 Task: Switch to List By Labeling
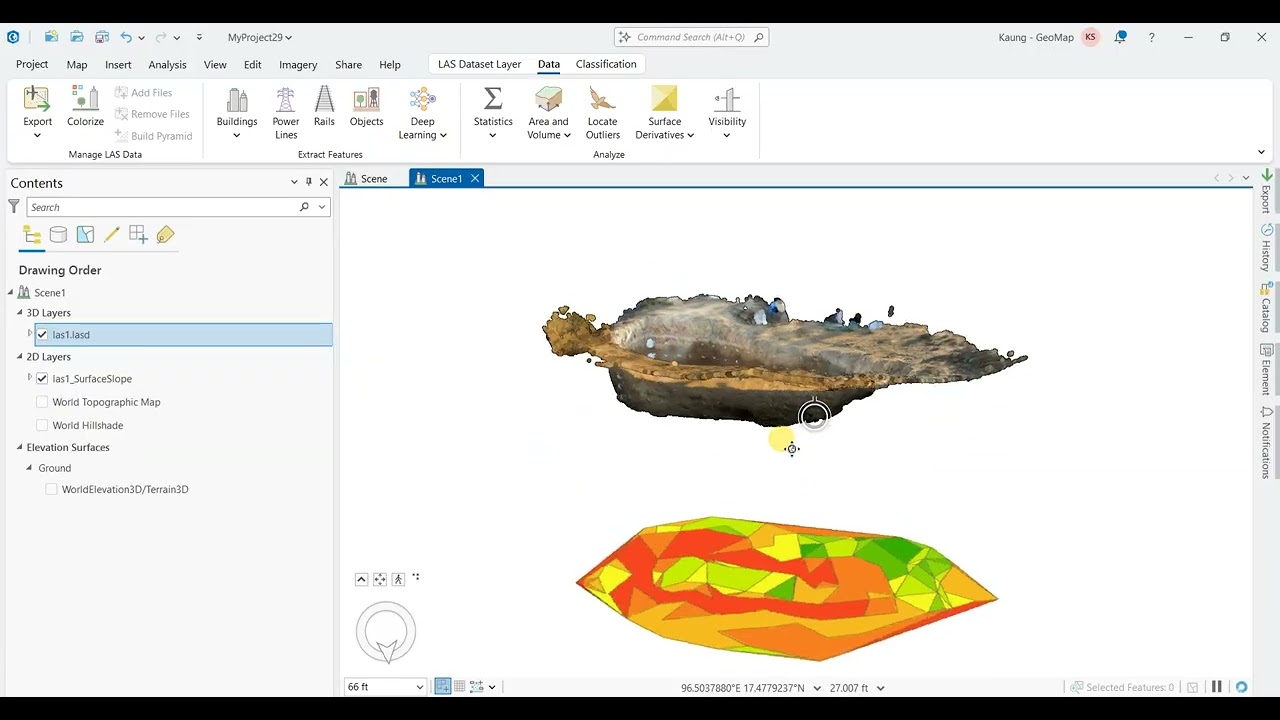pos(165,235)
